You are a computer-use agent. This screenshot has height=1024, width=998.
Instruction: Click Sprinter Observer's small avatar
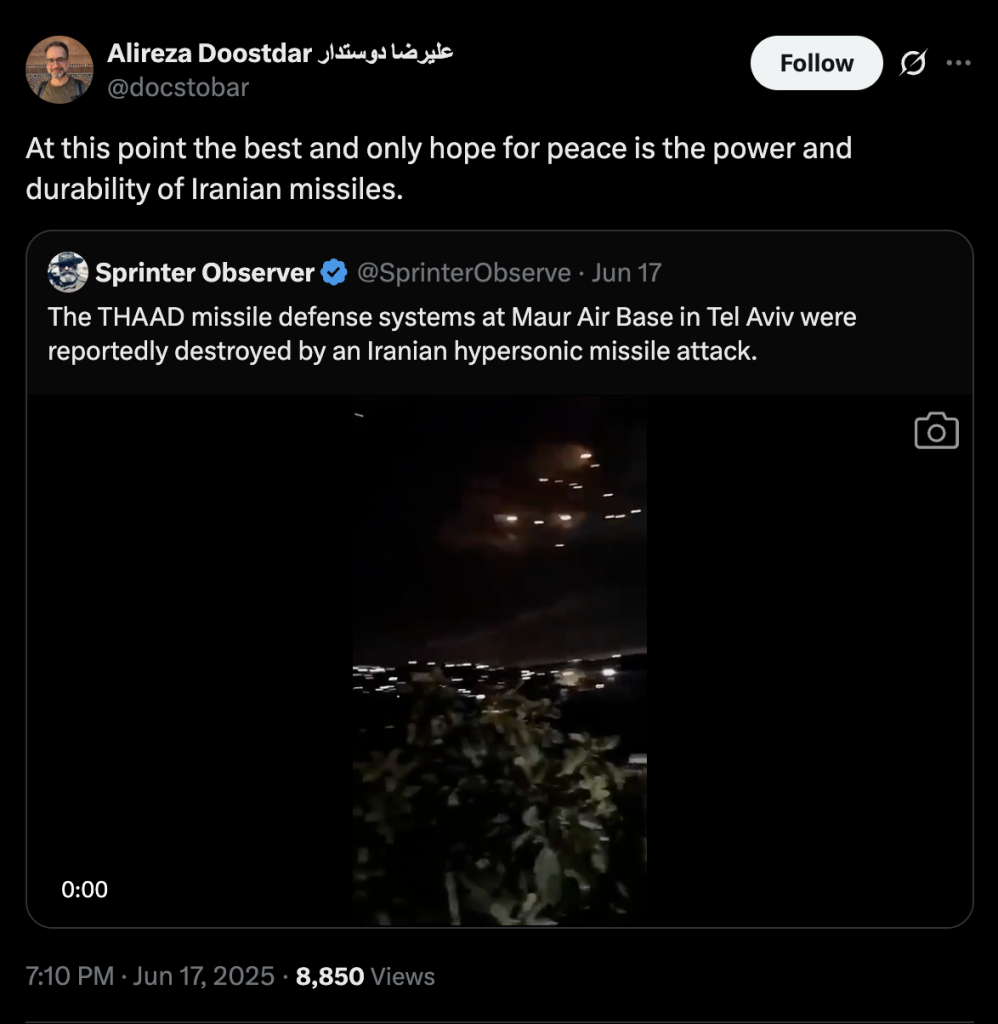pyautogui.click(x=68, y=272)
